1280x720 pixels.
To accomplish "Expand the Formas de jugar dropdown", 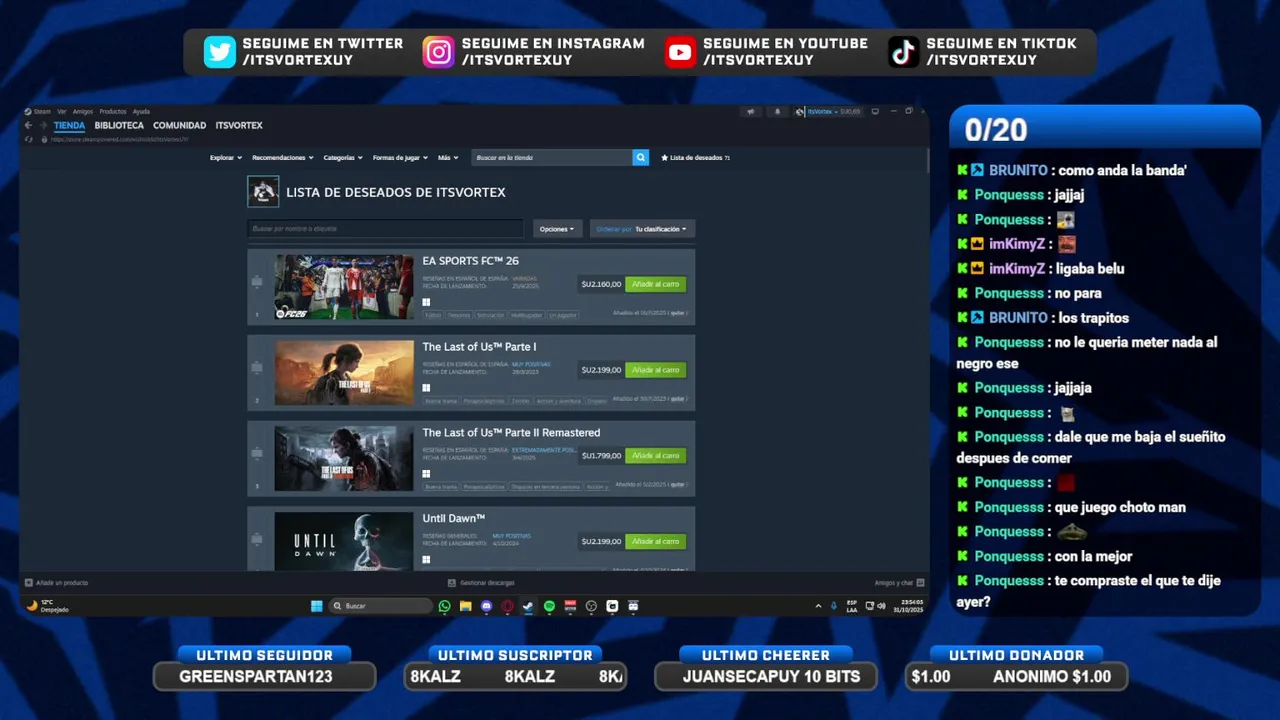I will pyautogui.click(x=400, y=157).
